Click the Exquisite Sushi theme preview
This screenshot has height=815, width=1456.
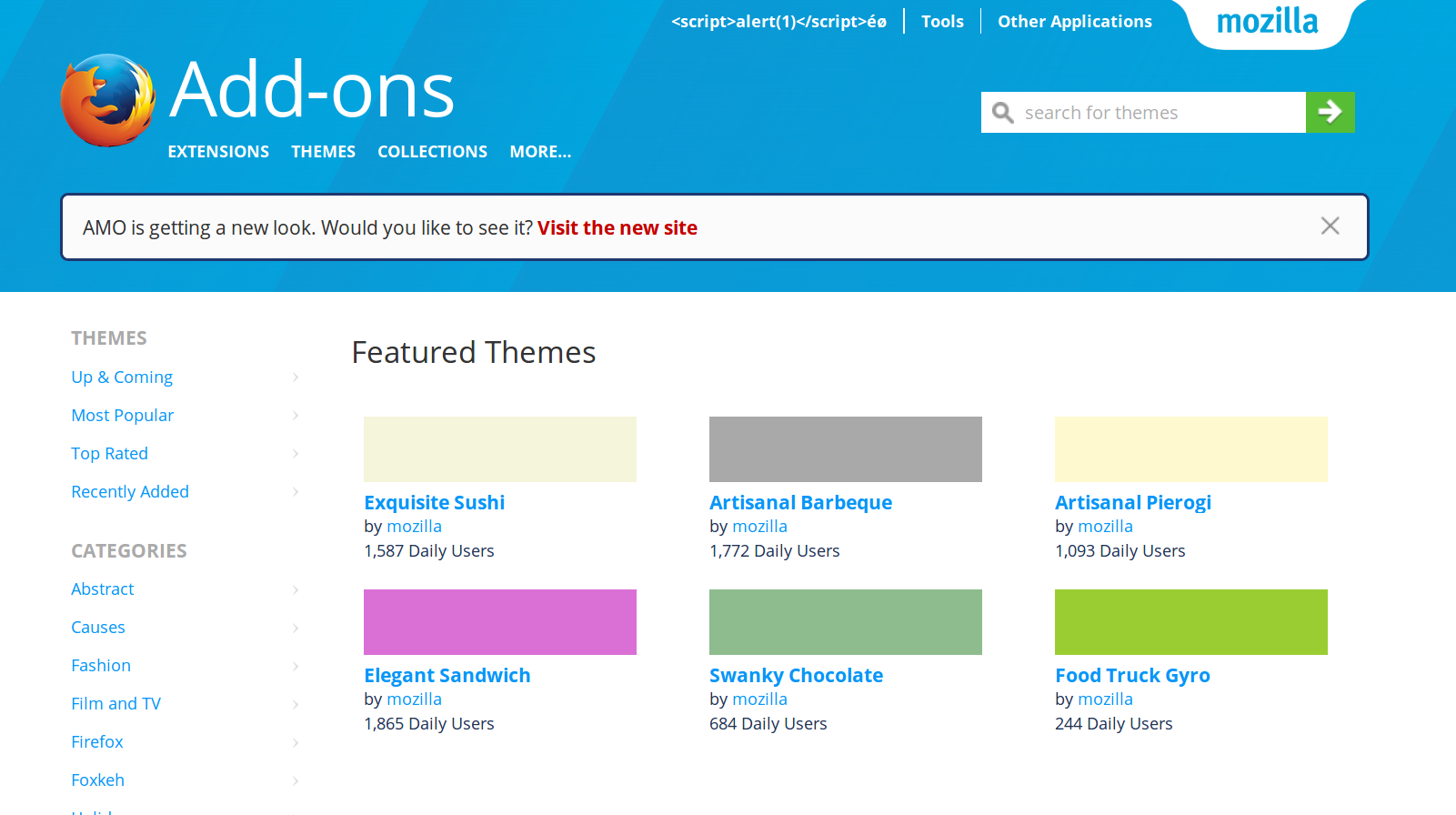point(500,449)
